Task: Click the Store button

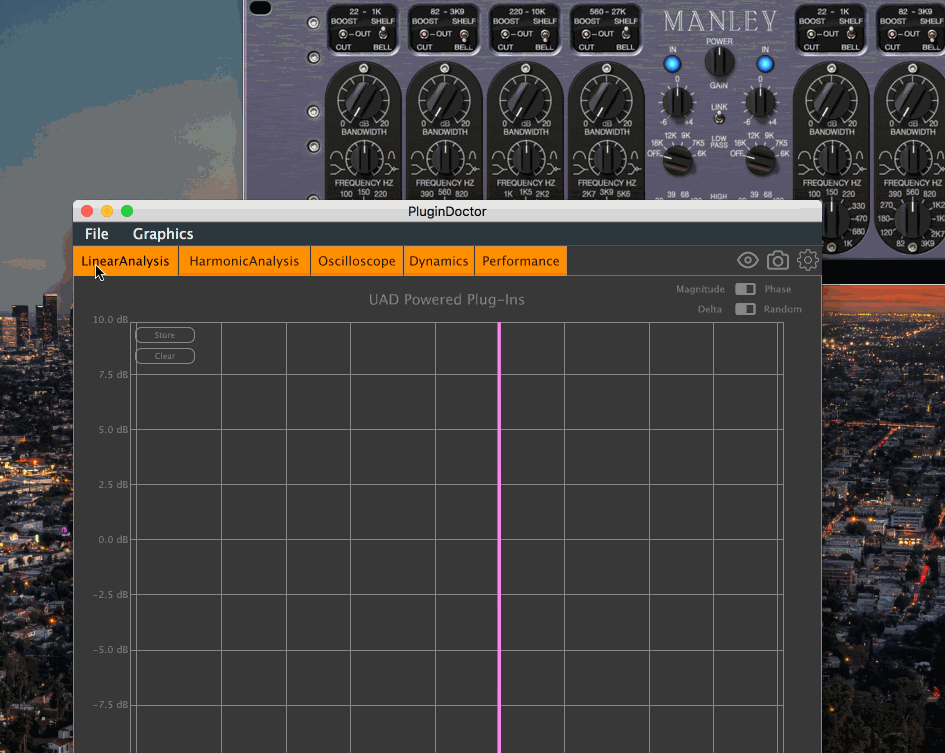Action: 165,335
